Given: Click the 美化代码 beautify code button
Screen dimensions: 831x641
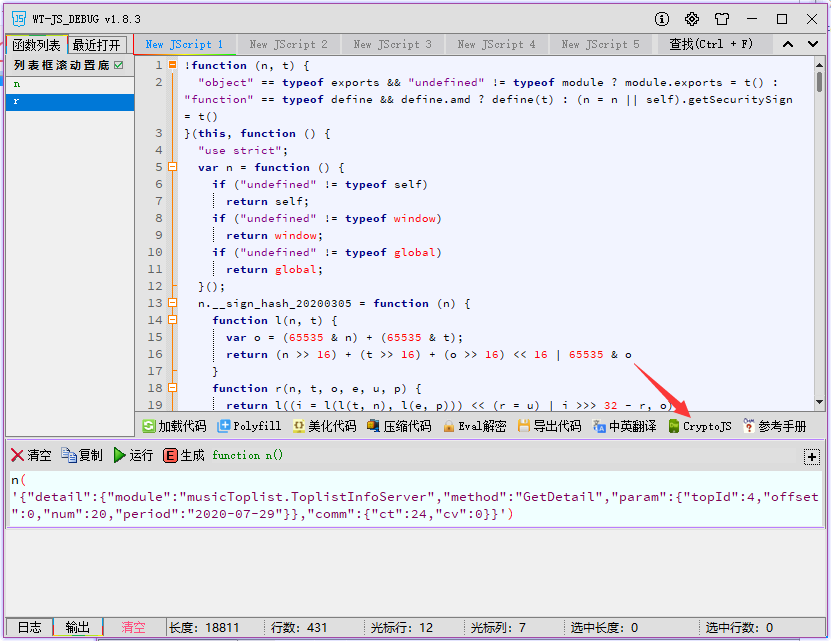Looking at the screenshot, I should coord(324,426).
